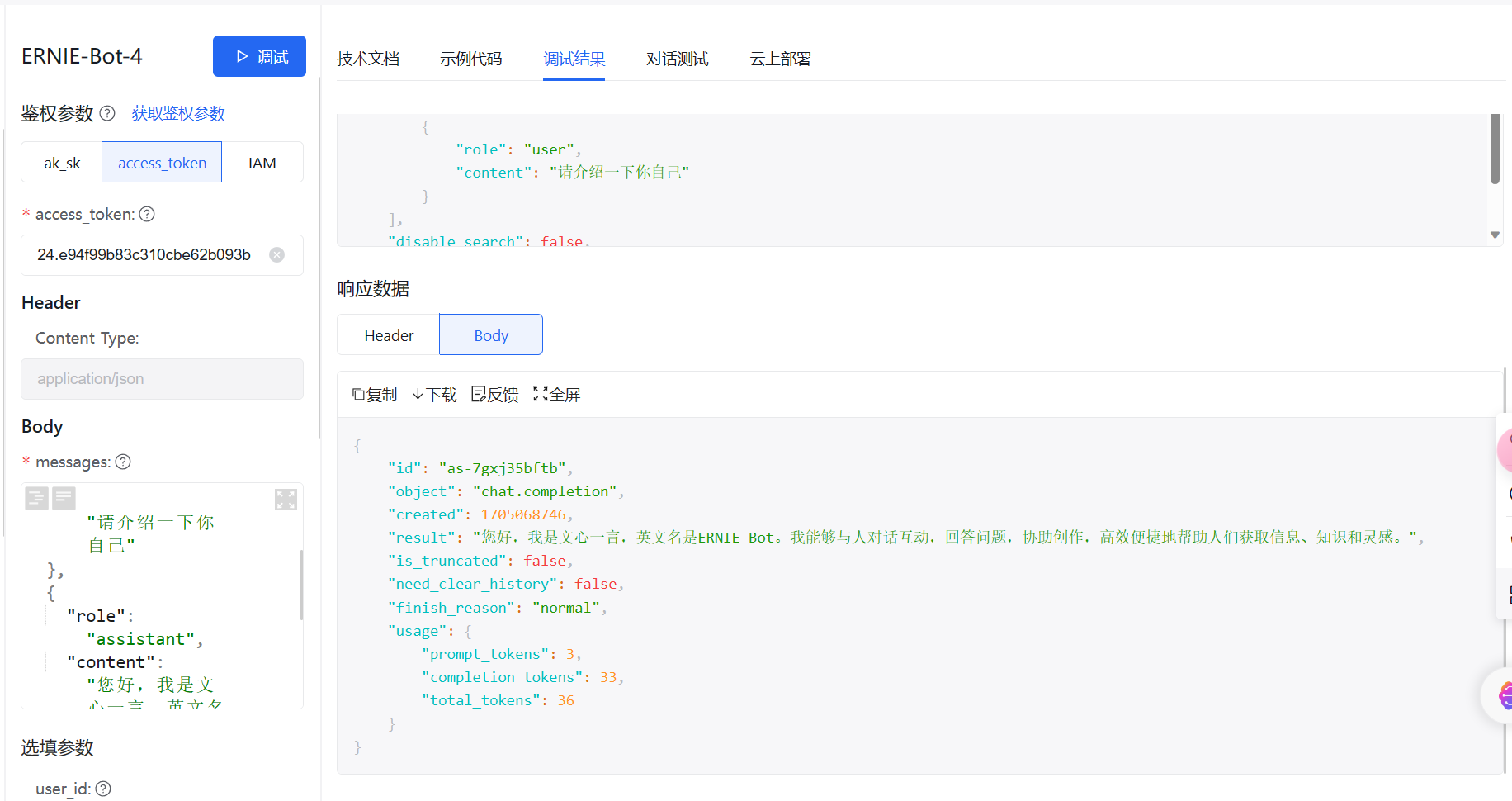Click the completion_tokens value 33
The width and height of the screenshot is (1512, 801).
tap(608, 677)
